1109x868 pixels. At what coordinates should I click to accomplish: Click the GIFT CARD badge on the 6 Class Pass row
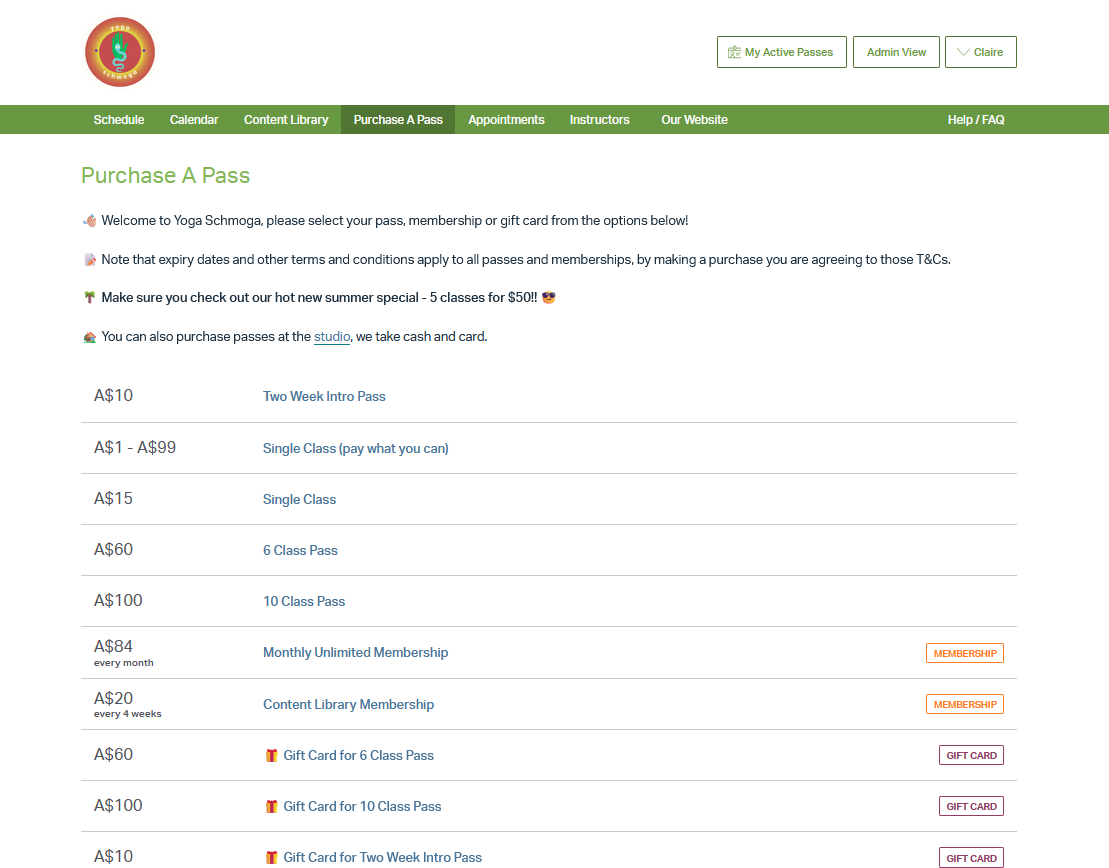(x=970, y=755)
